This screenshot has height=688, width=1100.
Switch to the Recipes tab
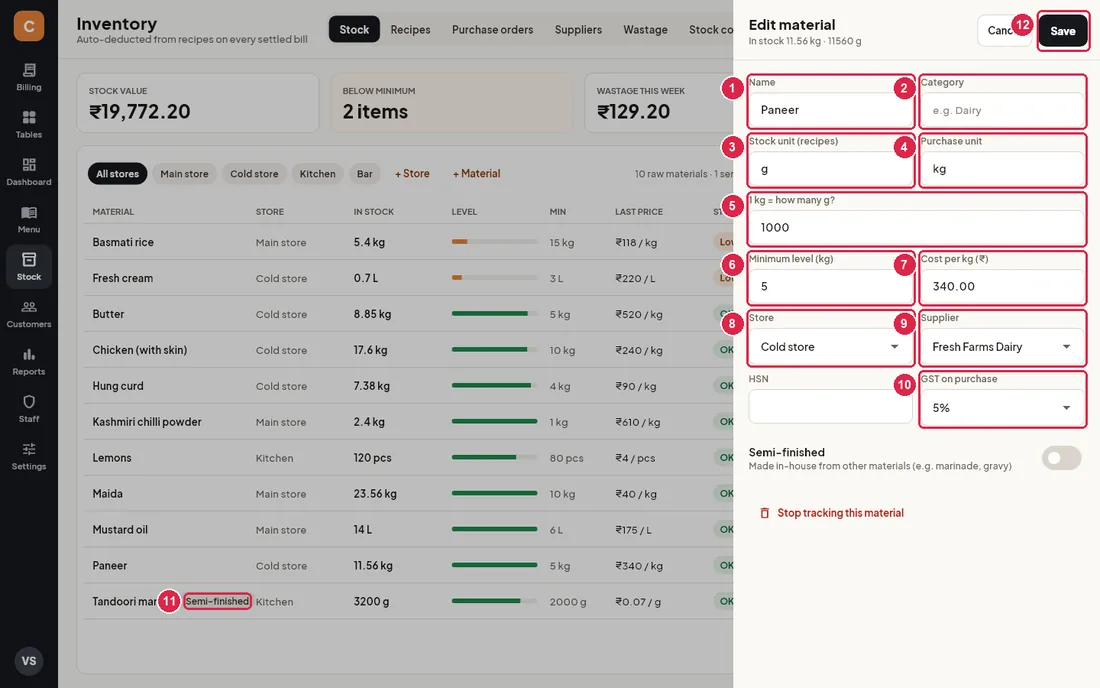tap(410, 29)
